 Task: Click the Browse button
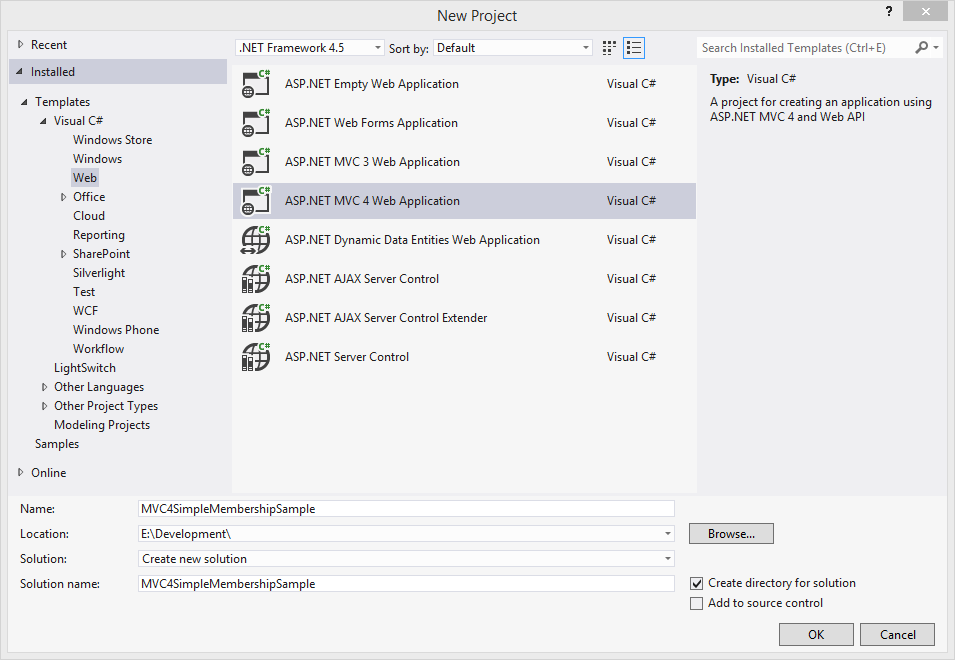(x=731, y=534)
